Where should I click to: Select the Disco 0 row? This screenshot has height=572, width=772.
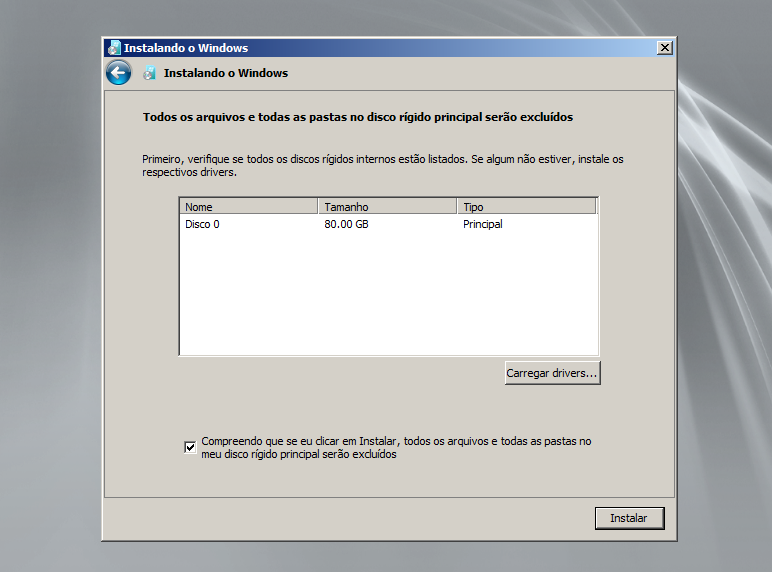(x=388, y=224)
